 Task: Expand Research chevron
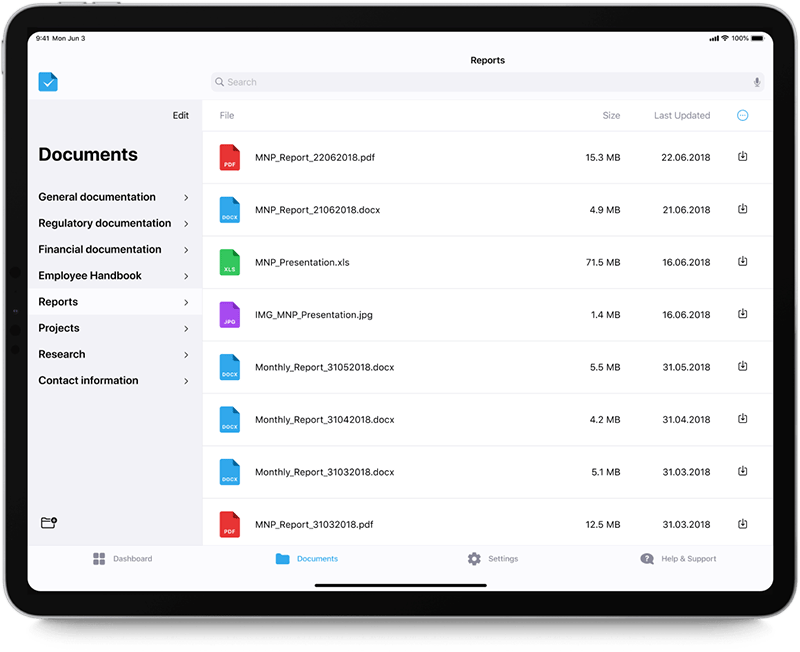coord(186,355)
